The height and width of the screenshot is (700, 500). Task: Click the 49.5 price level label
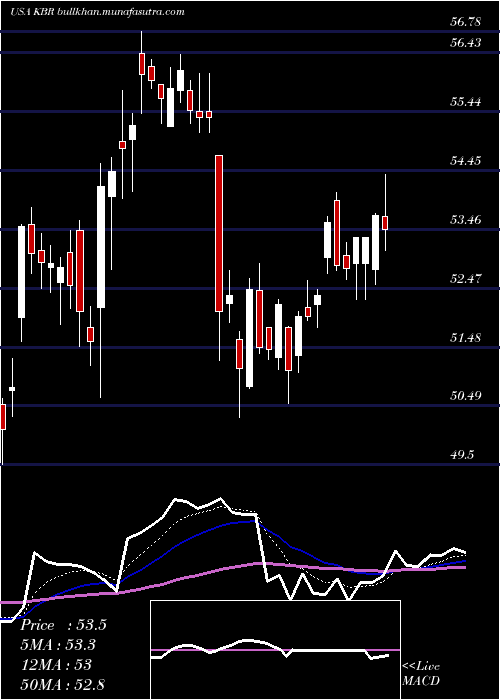pyautogui.click(x=462, y=454)
